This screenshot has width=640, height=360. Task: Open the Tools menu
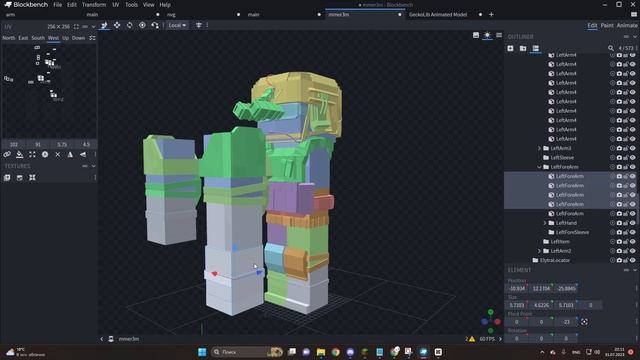pyautogui.click(x=131, y=5)
